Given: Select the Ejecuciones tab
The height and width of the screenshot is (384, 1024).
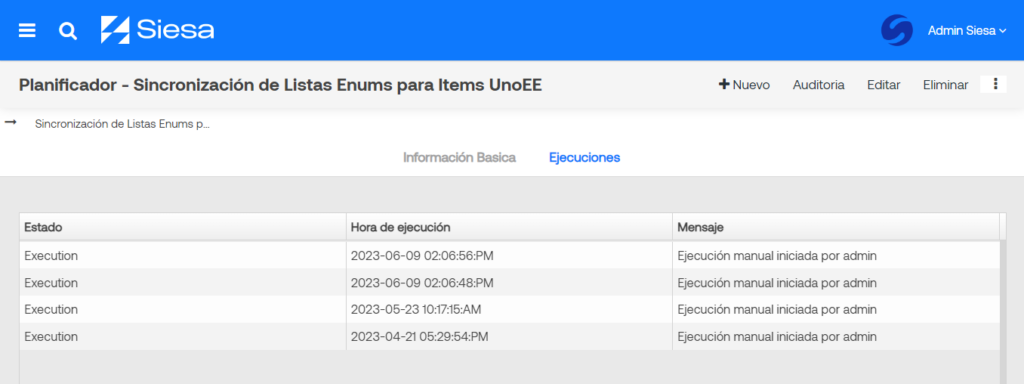Looking at the screenshot, I should [584, 157].
